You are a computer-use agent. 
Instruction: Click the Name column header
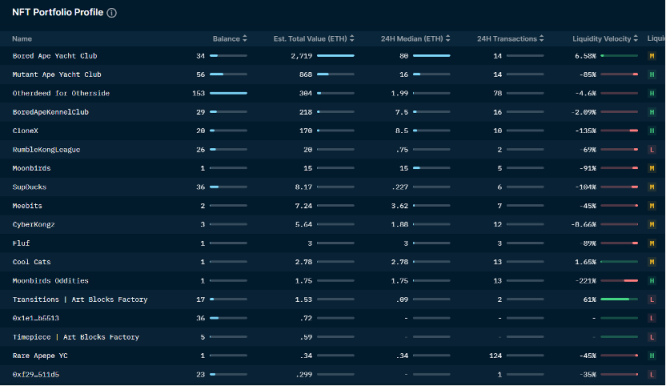click(x=22, y=39)
